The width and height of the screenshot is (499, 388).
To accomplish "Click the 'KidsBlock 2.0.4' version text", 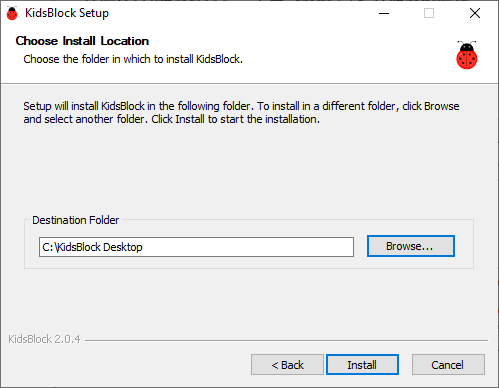I will pos(44,339).
